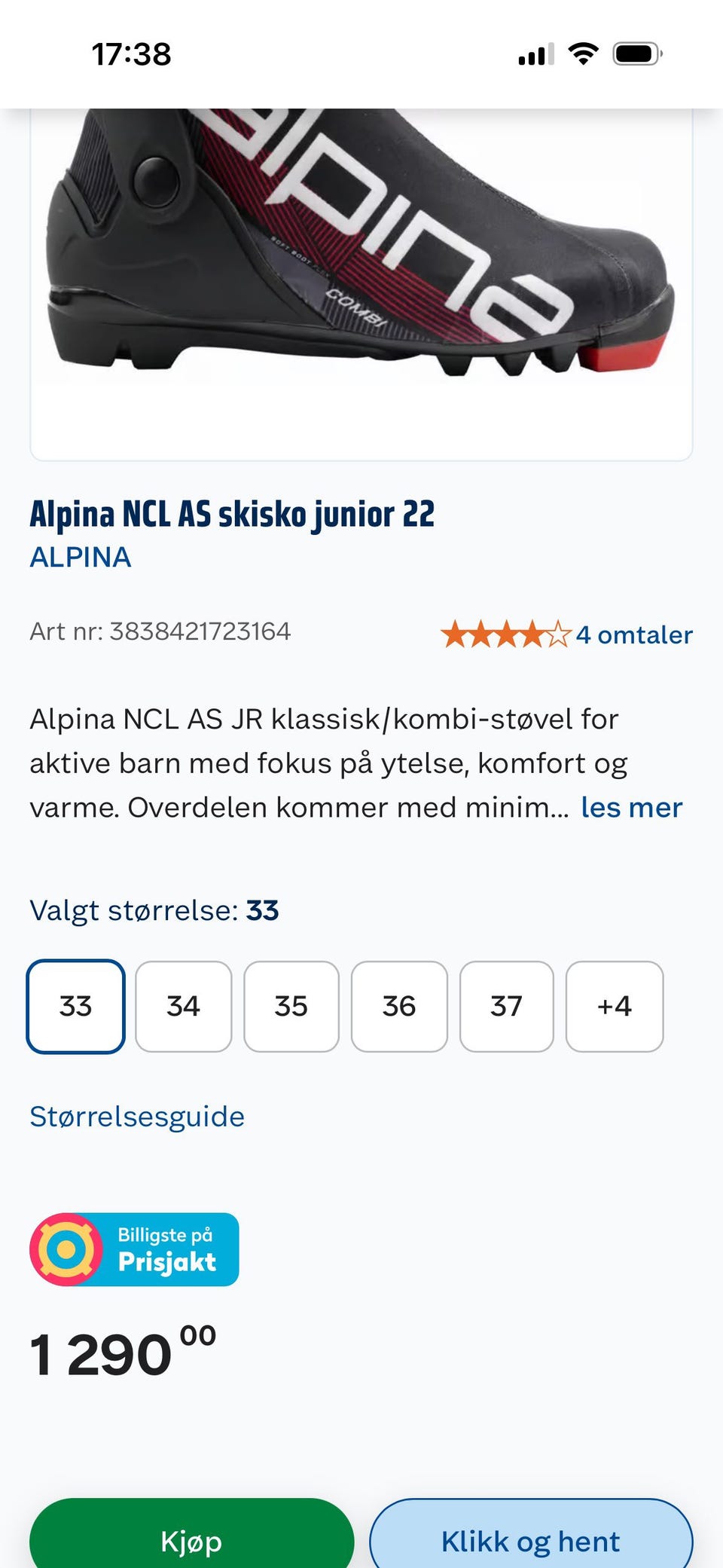Click the star rating icons
The image size is (723, 1568).
[x=505, y=634]
